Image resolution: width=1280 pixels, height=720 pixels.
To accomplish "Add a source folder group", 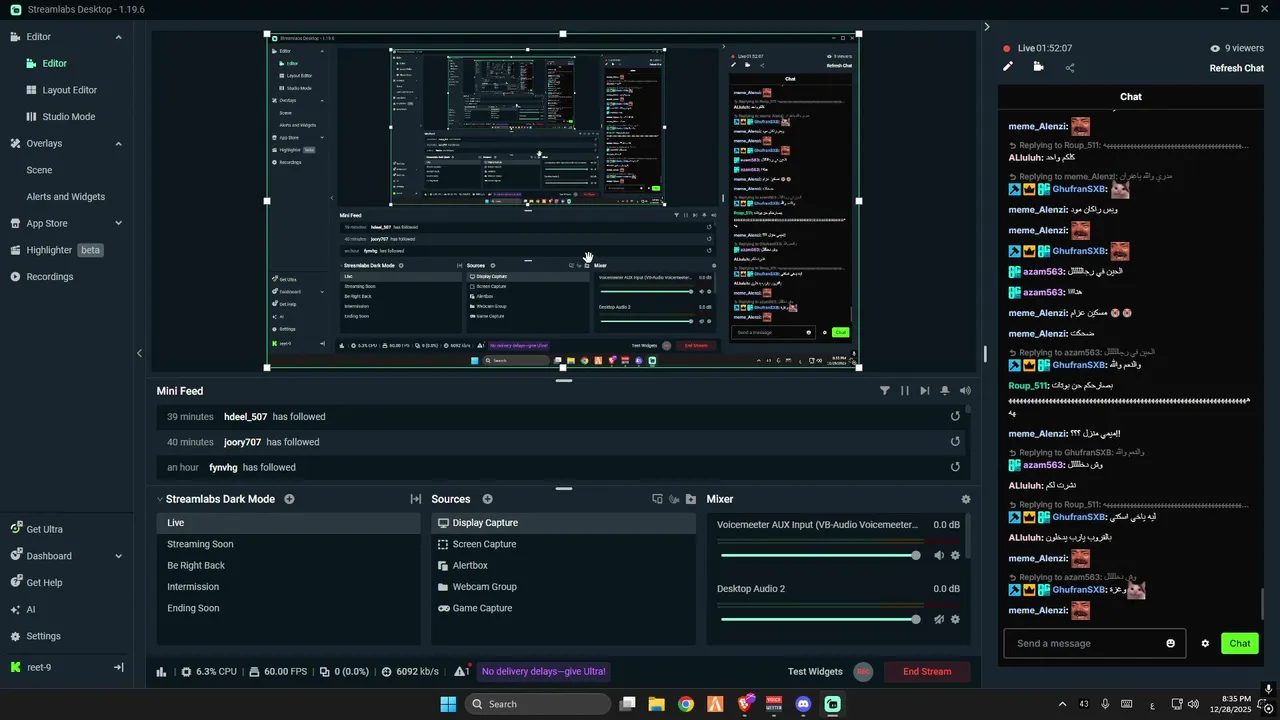I will click(690, 499).
